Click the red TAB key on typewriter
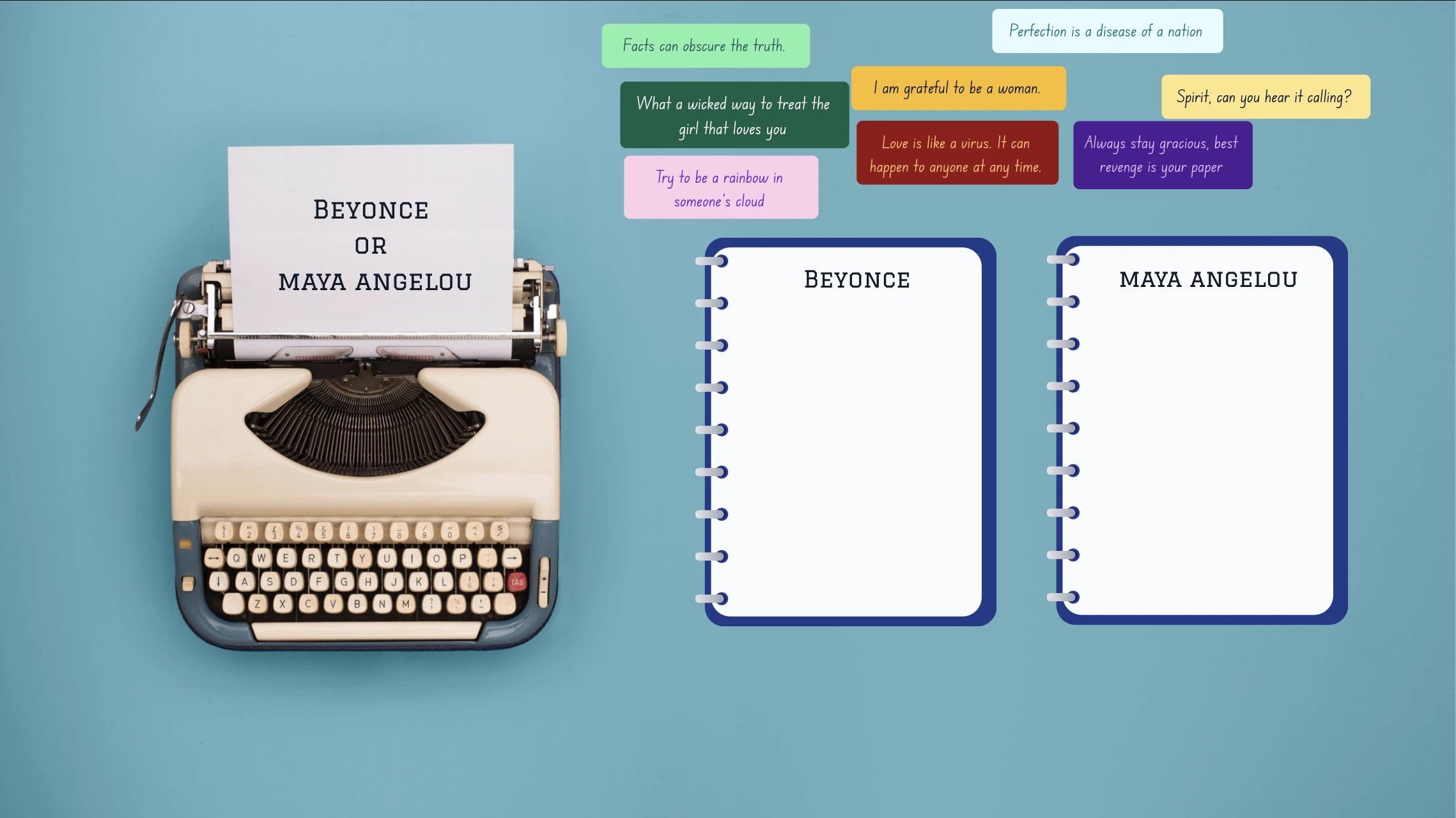 (x=517, y=582)
